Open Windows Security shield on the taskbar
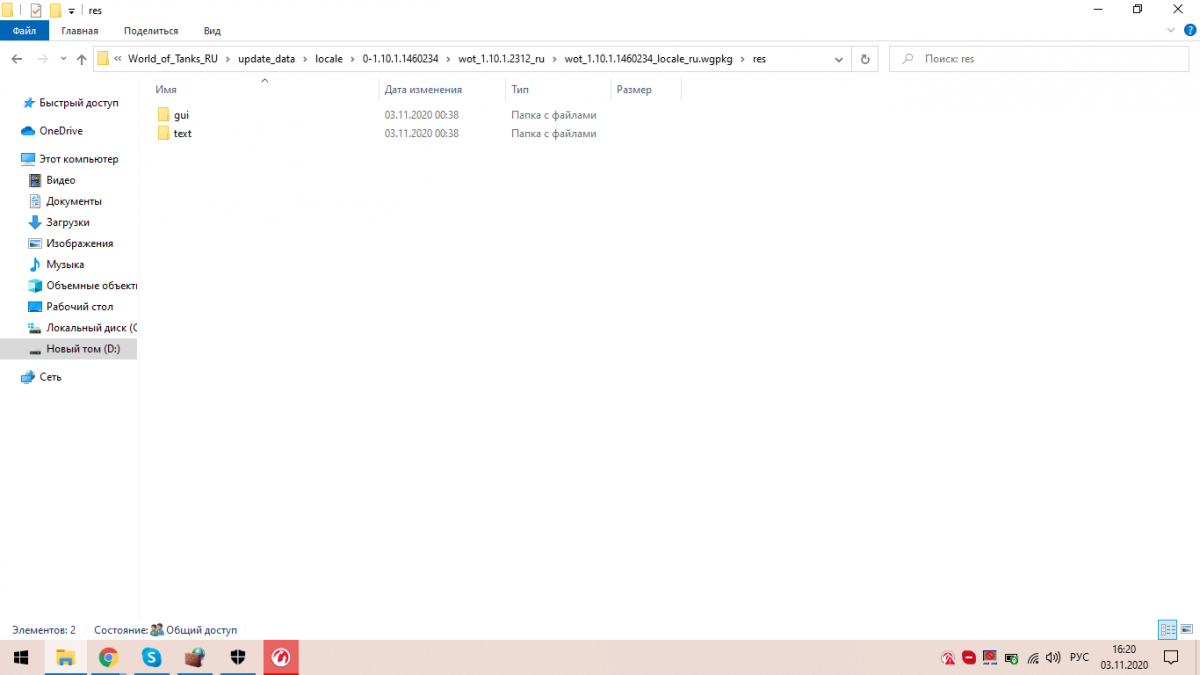 (238, 657)
